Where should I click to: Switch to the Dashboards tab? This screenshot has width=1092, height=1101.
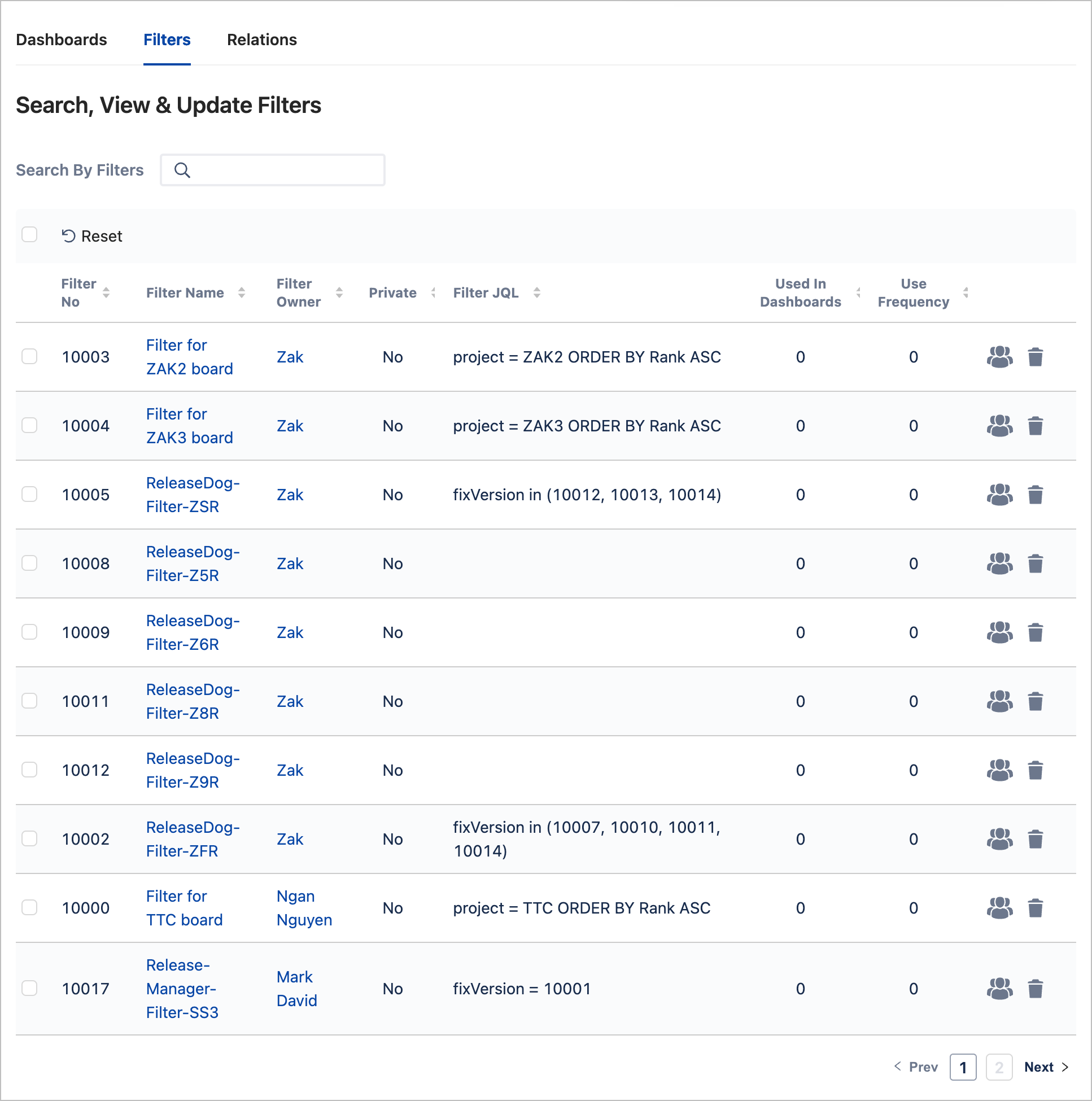coord(62,40)
